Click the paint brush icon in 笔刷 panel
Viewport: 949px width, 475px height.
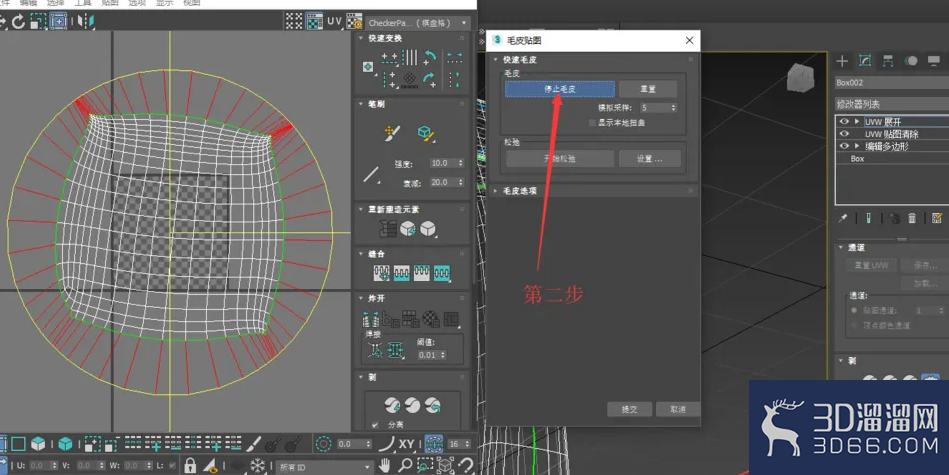point(392,133)
